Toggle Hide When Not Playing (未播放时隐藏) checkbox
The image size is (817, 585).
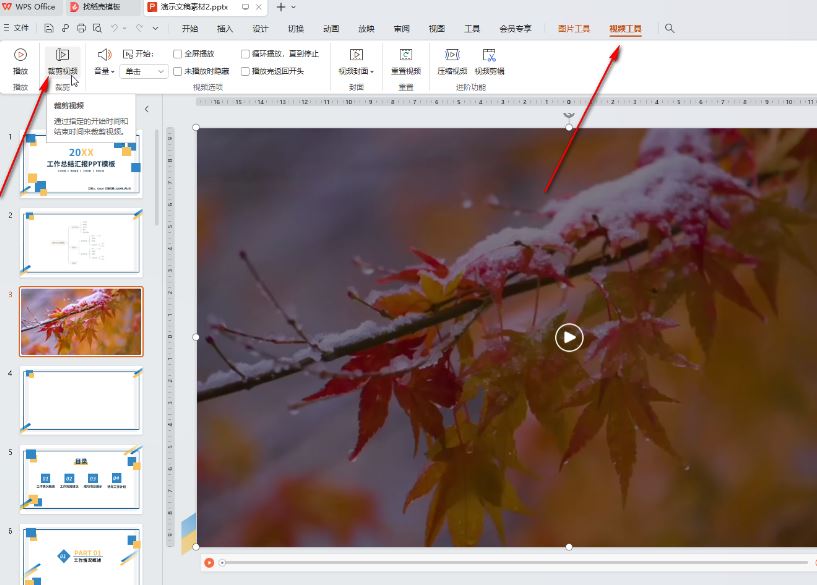pyautogui.click(x=178, y=72)
